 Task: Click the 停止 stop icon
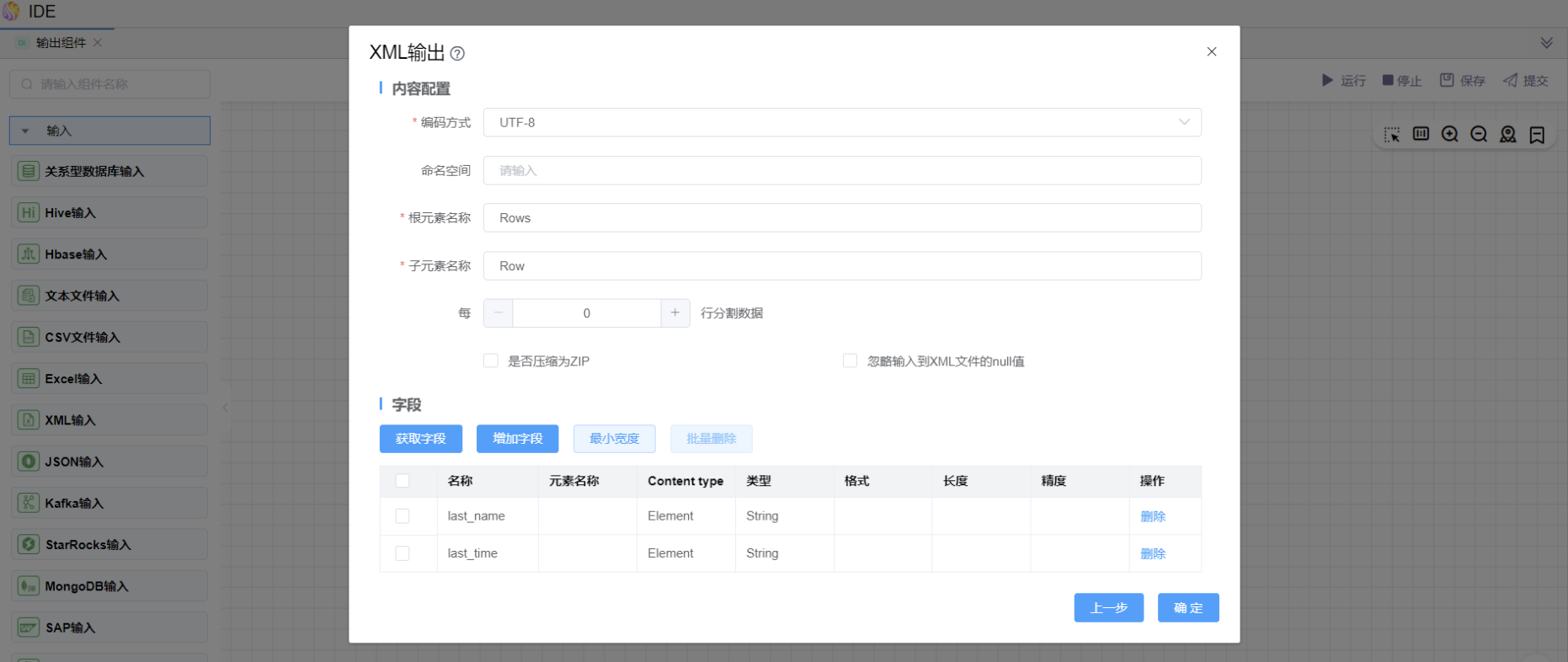tap(1388, 80)
